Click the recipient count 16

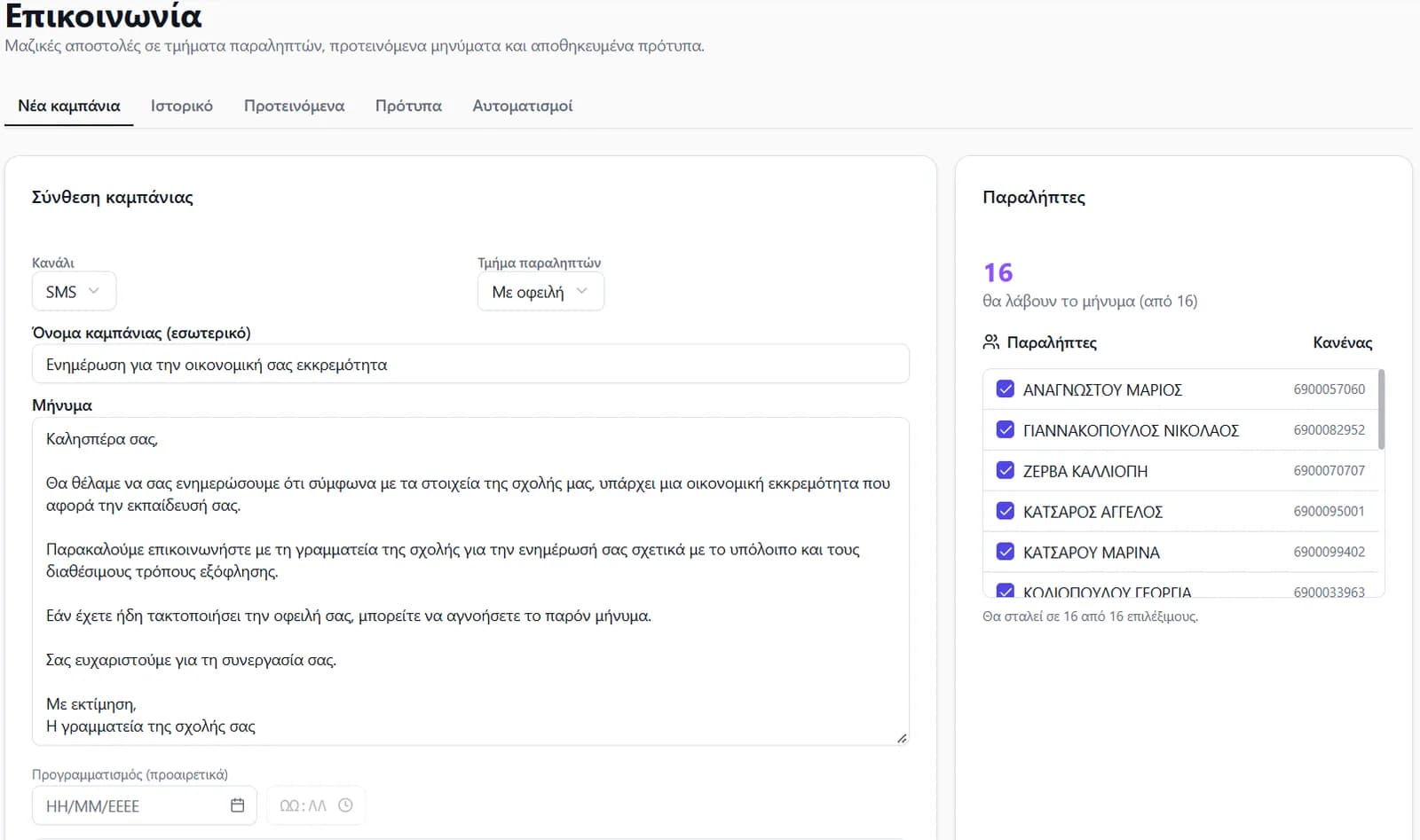coord(998,272)
